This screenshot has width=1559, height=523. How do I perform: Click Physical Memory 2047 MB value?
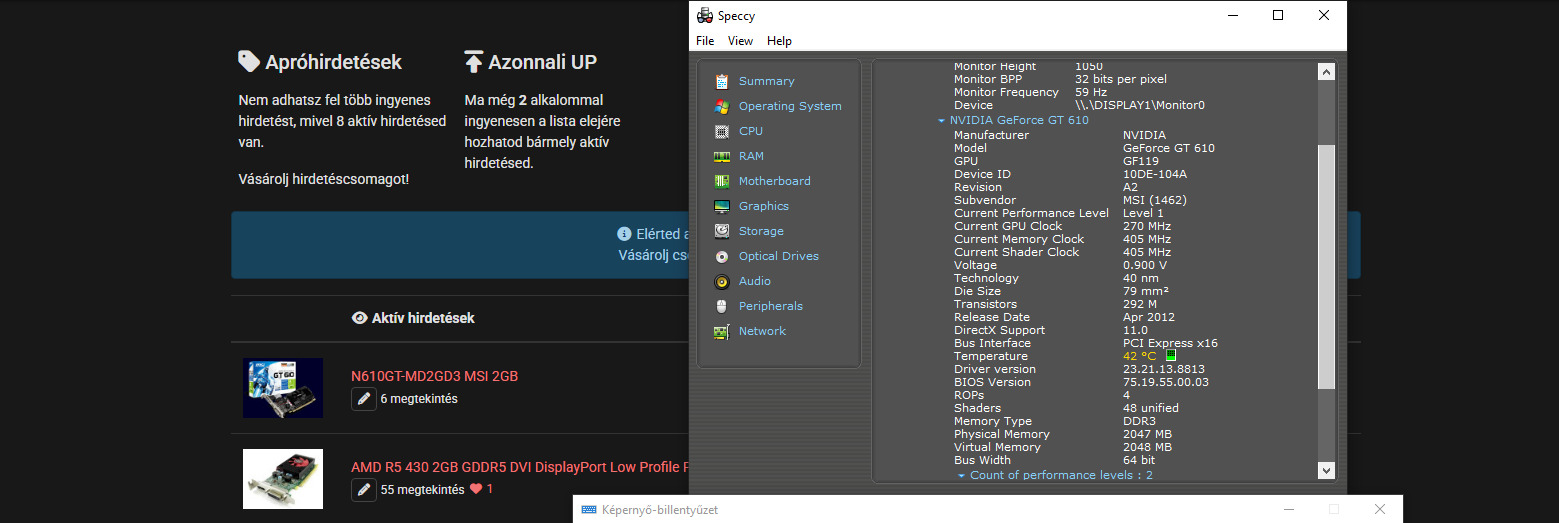(x=1147, y=434)
